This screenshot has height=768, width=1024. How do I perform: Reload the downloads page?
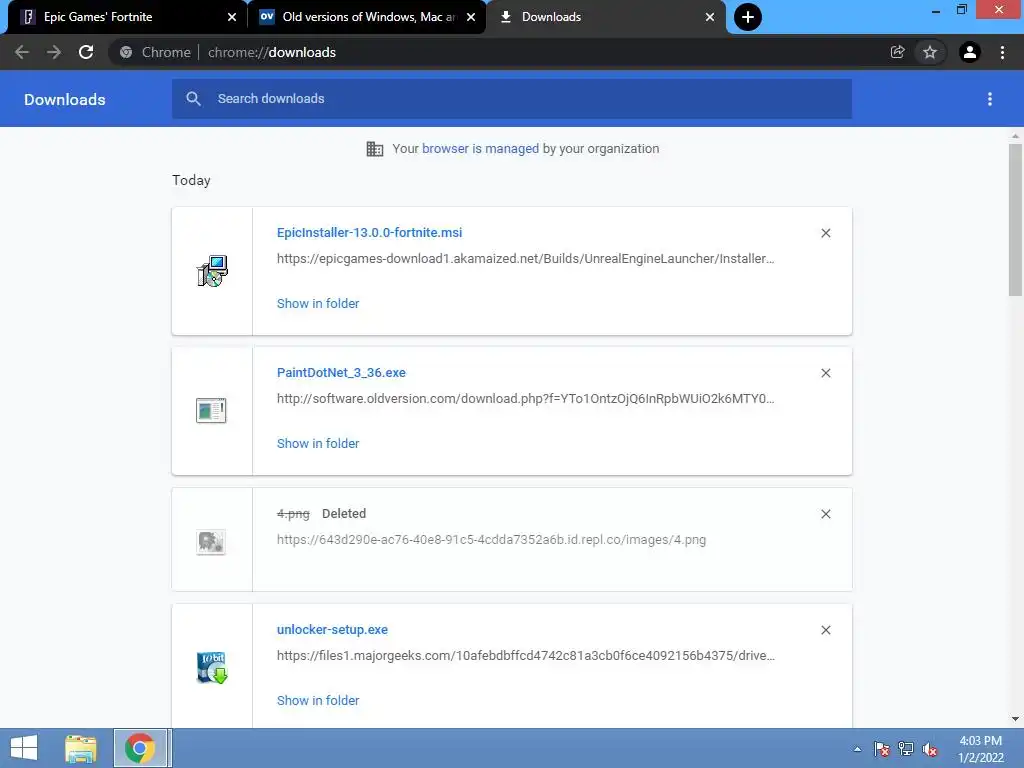[86, 52]
